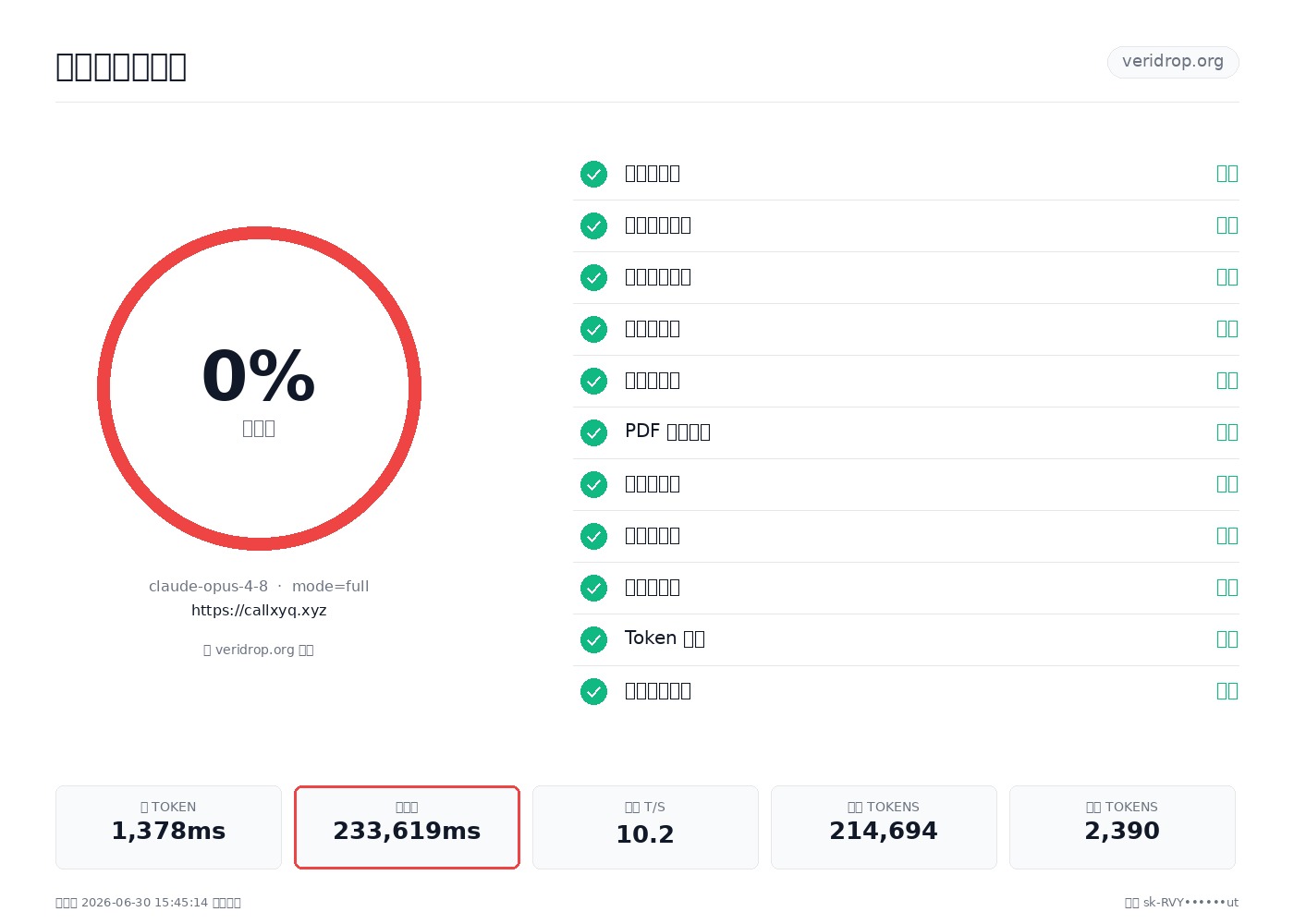Image resolution: width=1294 pixels, height=924 pixels.
Task: Click the check icon in the first list row
Action: point(593,174)
